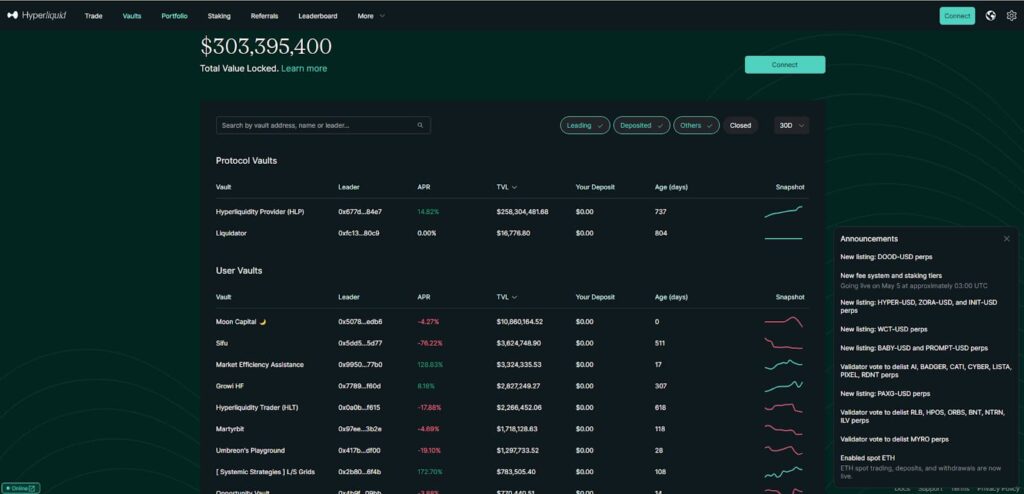This screenshot has height=494, width=1024.
Task: Toggle the Others filter
Action: 696,125
